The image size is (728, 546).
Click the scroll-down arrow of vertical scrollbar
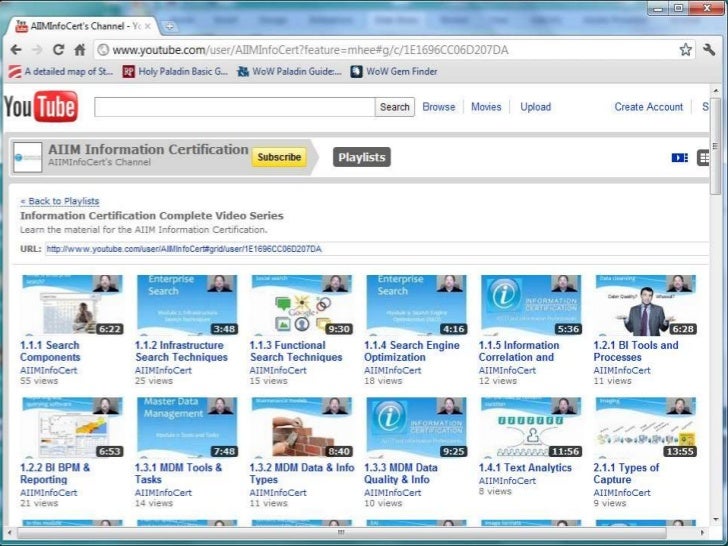pos(715,520)
